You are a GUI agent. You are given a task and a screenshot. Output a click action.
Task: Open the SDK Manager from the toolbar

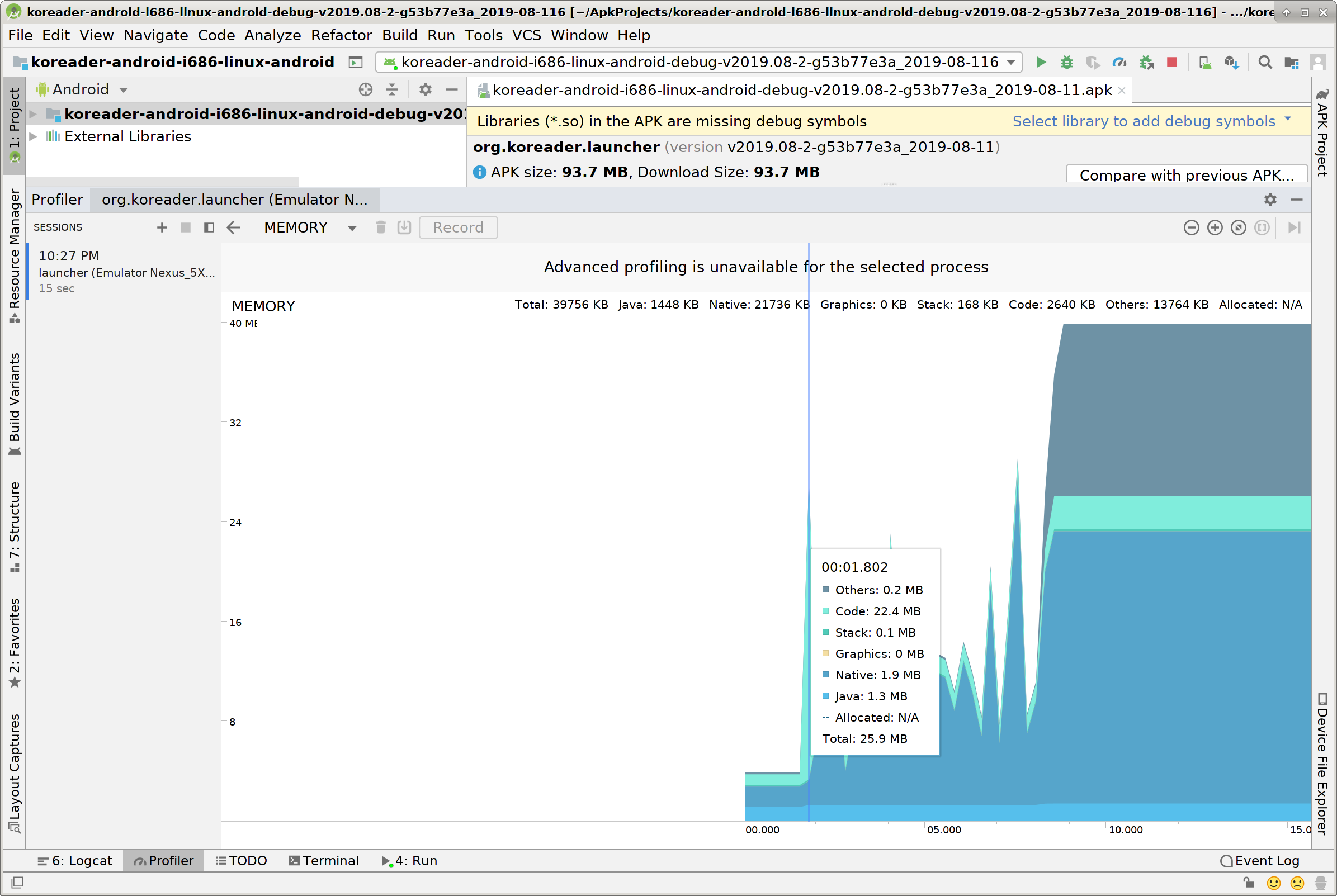[x=1232, y=62]
